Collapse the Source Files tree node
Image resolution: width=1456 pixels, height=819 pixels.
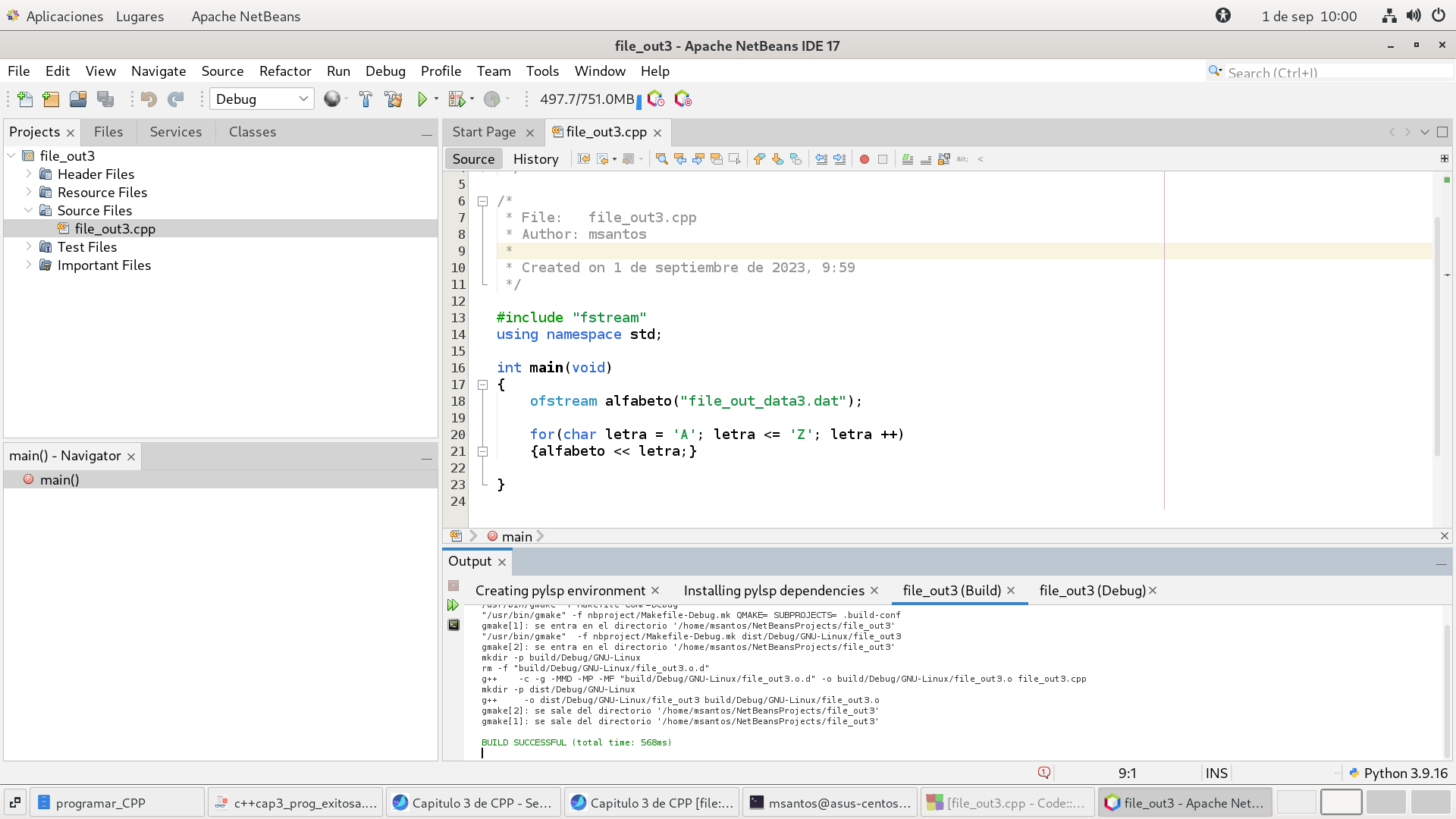click(29, 210)
